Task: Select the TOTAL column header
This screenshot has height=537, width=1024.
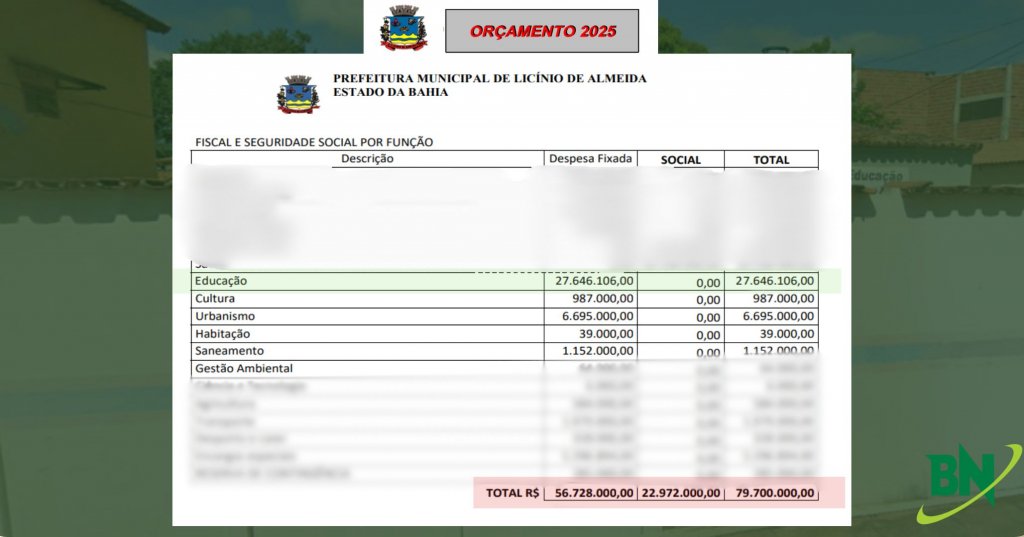Action: pyautogui.click(x=771, y=160)
